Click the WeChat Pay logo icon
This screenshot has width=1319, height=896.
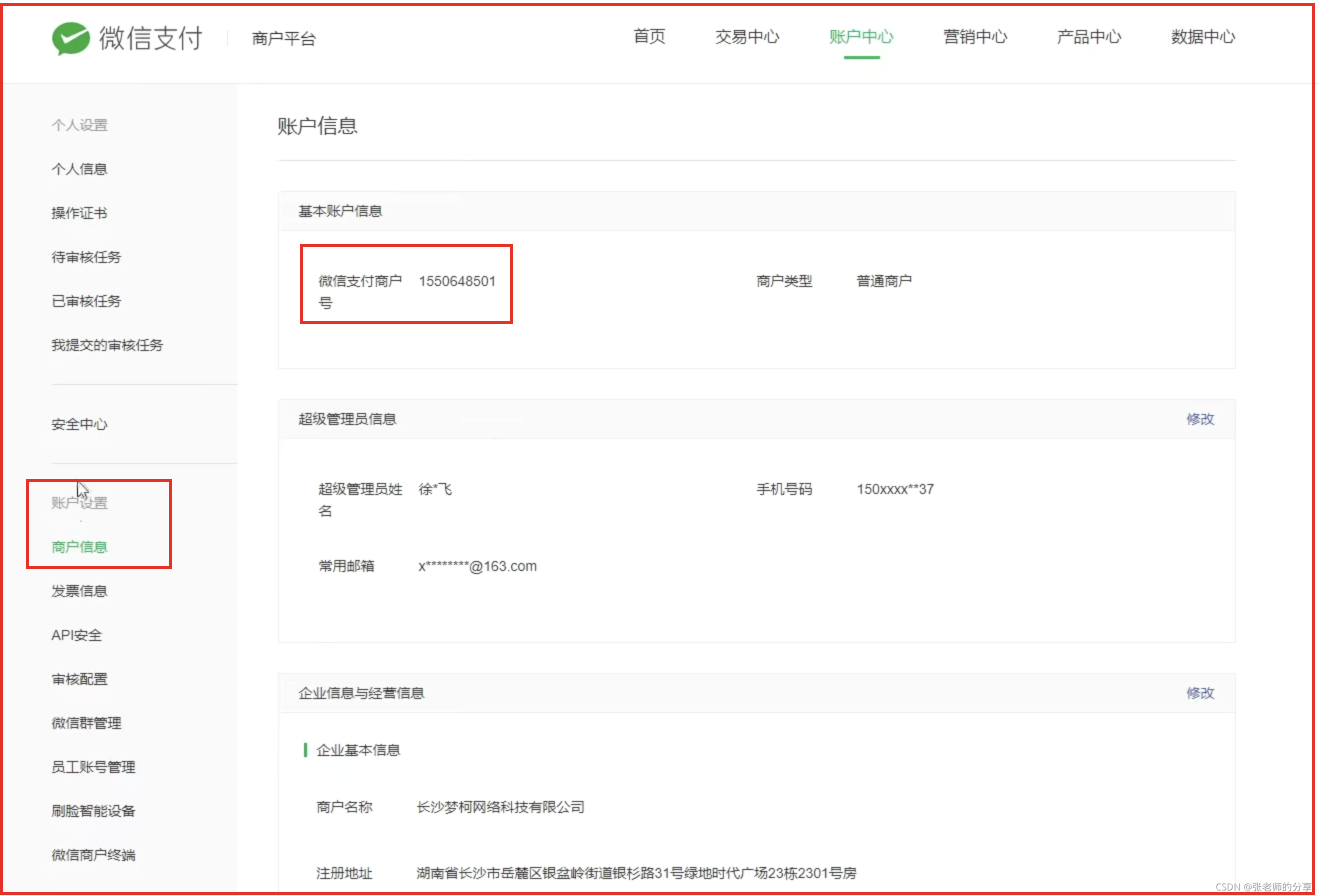coord(71,38)
